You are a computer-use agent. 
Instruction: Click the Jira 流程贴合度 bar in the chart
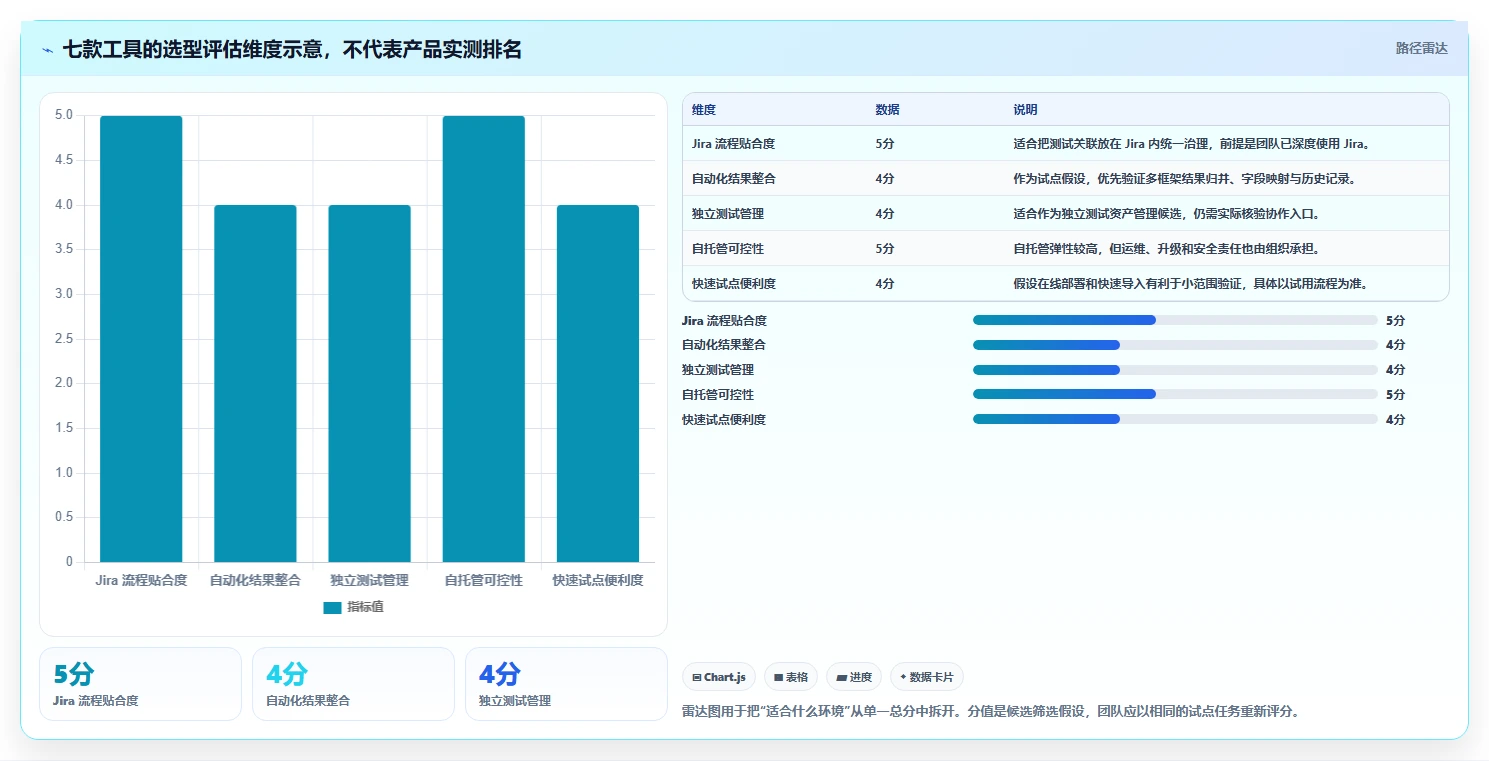pos(141,339)
